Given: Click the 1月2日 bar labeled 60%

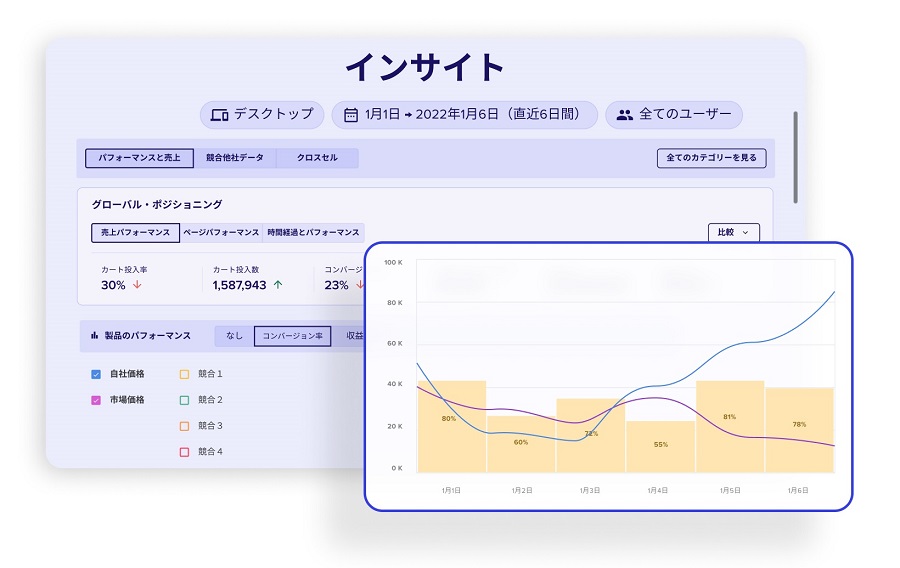Looking at the screenshot, I should [x=521, y=444].
